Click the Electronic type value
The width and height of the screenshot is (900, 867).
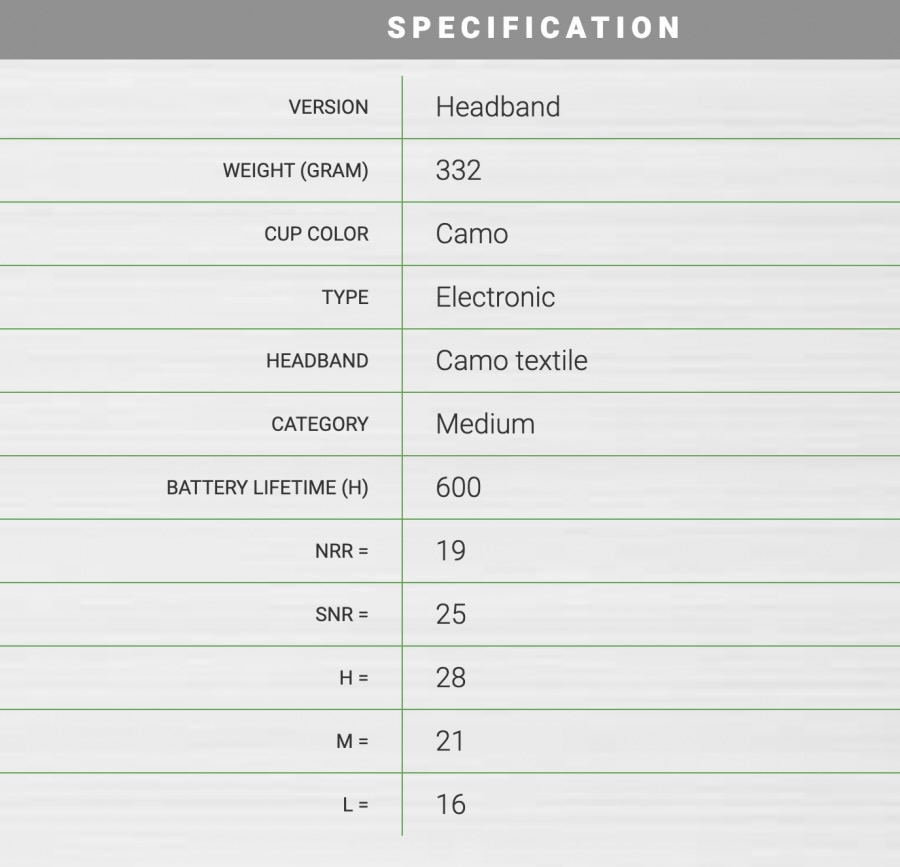pos(495,297)
